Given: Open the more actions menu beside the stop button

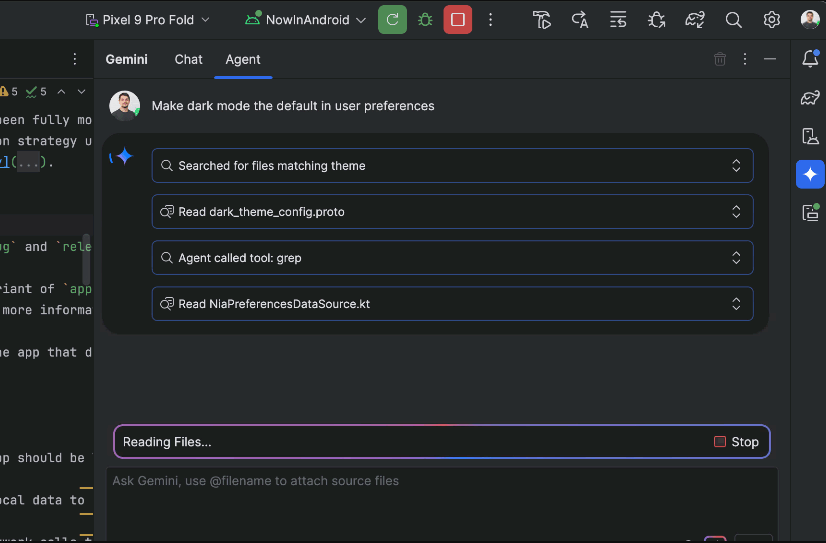Looking at the screenshot, I should point(490,20).
